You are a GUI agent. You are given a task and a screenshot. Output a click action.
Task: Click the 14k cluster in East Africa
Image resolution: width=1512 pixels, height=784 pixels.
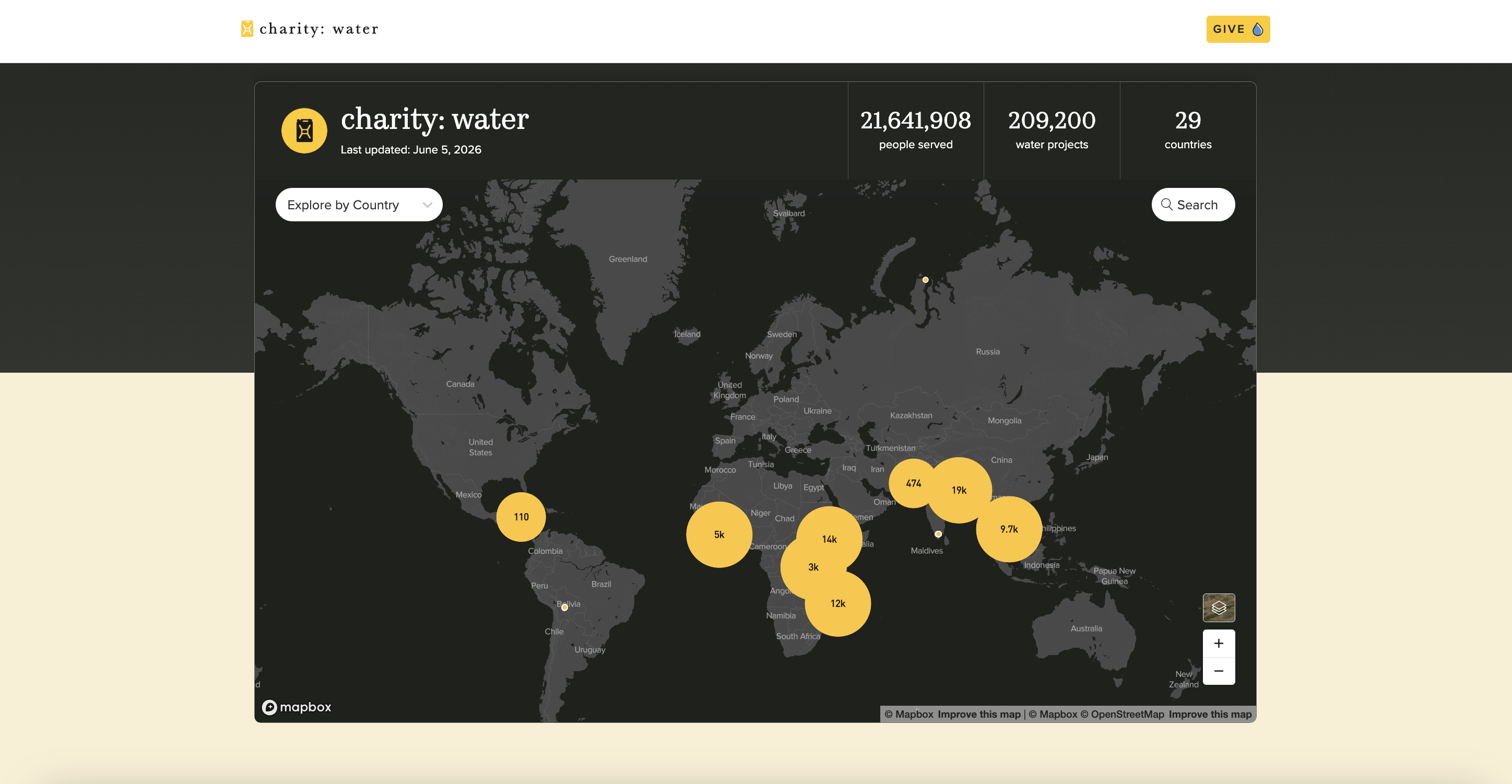[x=829, y=539]
